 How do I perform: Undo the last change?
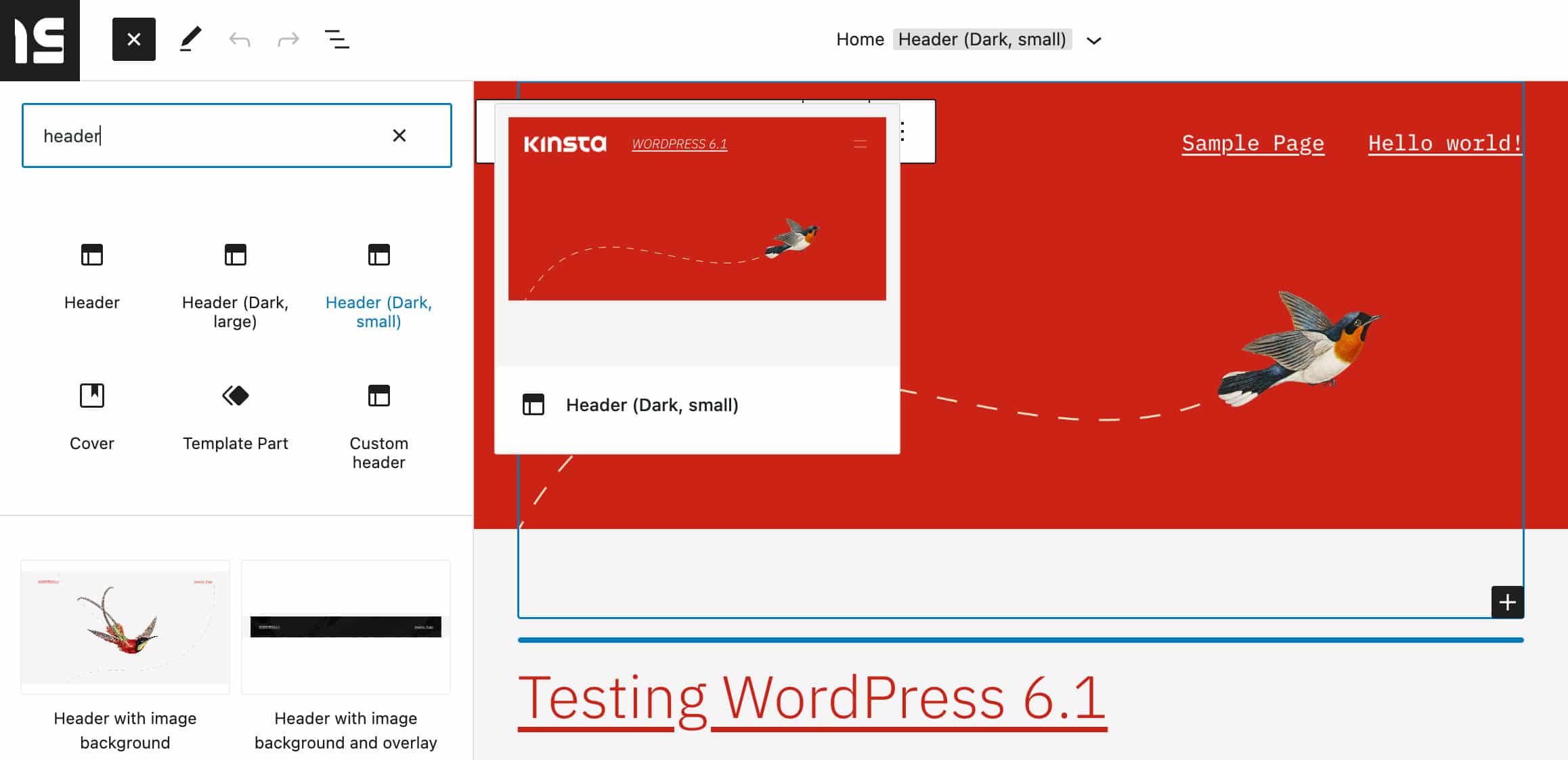tap(238, 39)
